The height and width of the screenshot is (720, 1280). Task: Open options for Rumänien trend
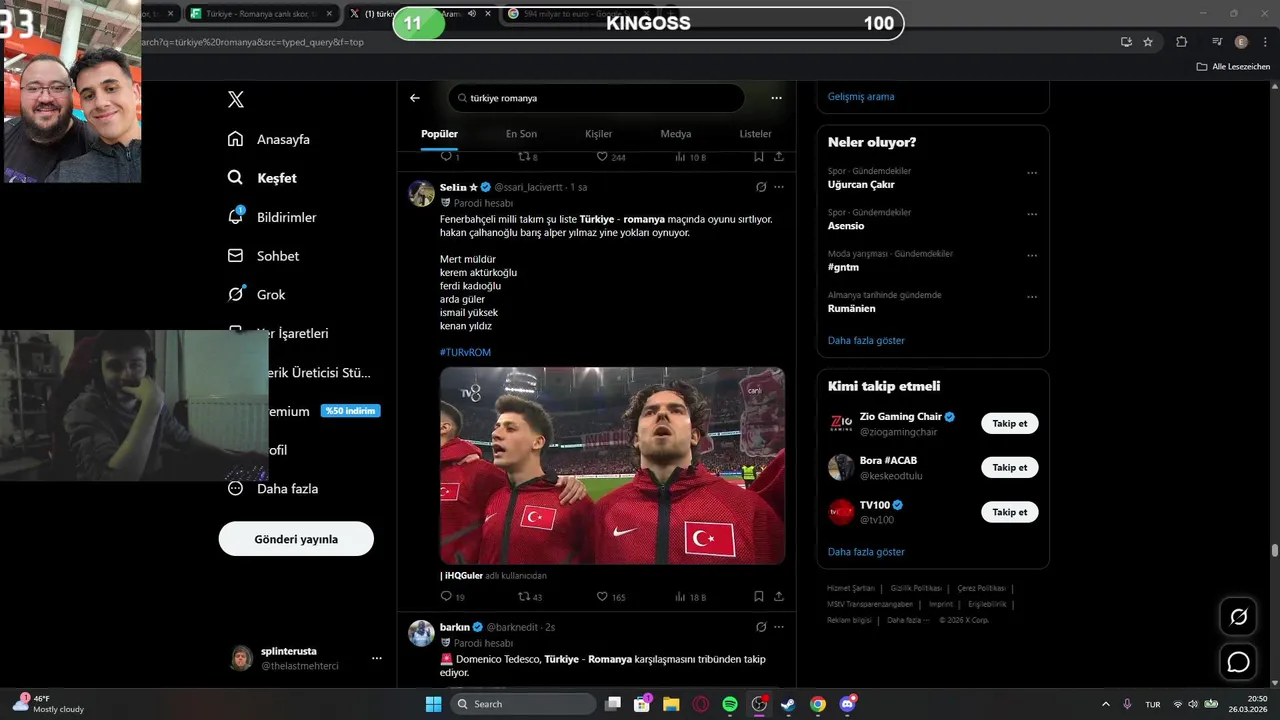point(1032,297)
